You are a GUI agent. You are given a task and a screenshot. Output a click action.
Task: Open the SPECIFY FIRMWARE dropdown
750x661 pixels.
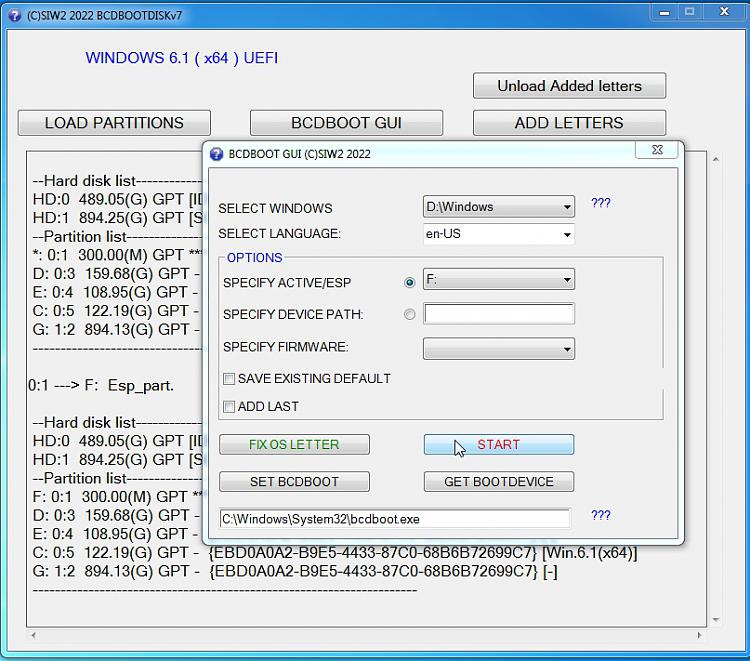click(x=498, y=349)
